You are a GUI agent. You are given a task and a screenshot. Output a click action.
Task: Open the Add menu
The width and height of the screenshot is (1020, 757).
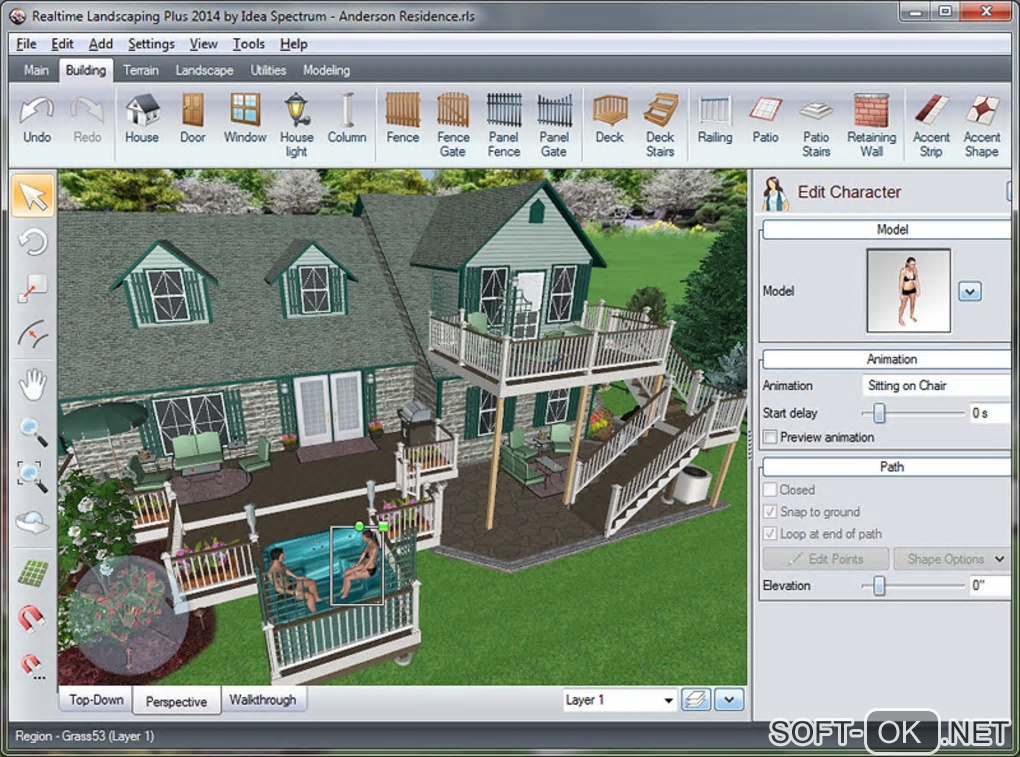coord(100,44)
